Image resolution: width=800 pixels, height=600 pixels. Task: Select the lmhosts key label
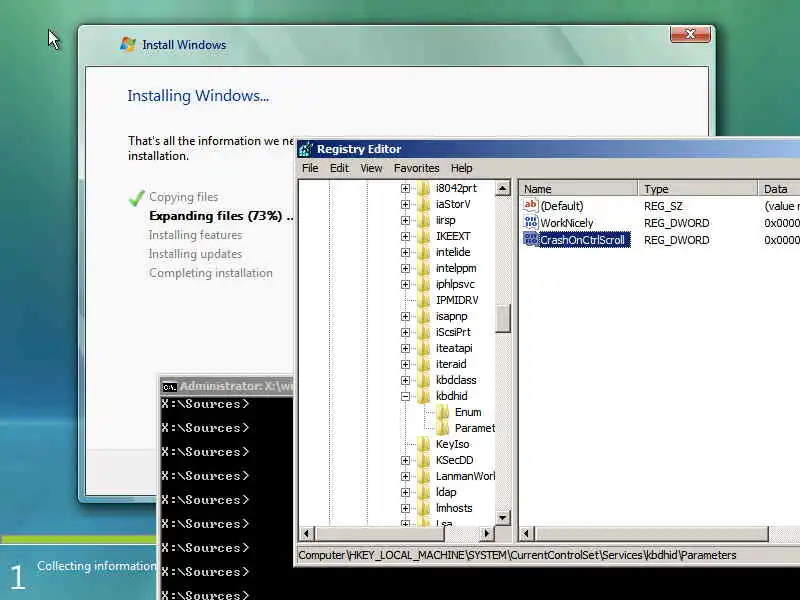[454, 508]
